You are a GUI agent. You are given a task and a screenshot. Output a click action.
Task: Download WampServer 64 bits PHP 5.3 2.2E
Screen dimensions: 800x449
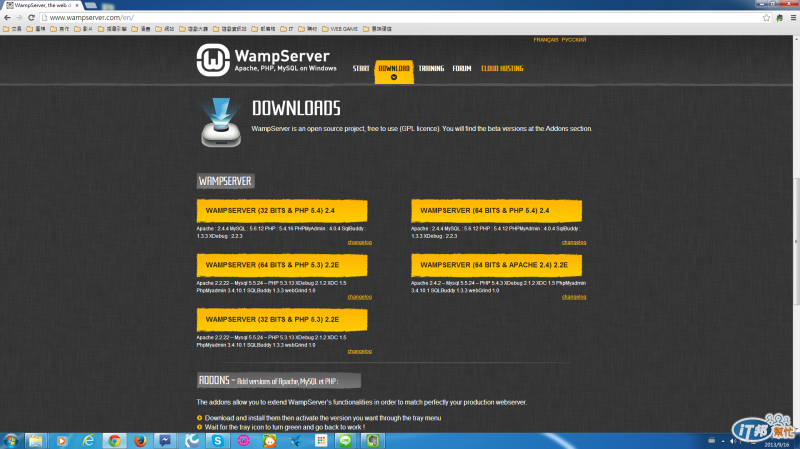[282, 265]
